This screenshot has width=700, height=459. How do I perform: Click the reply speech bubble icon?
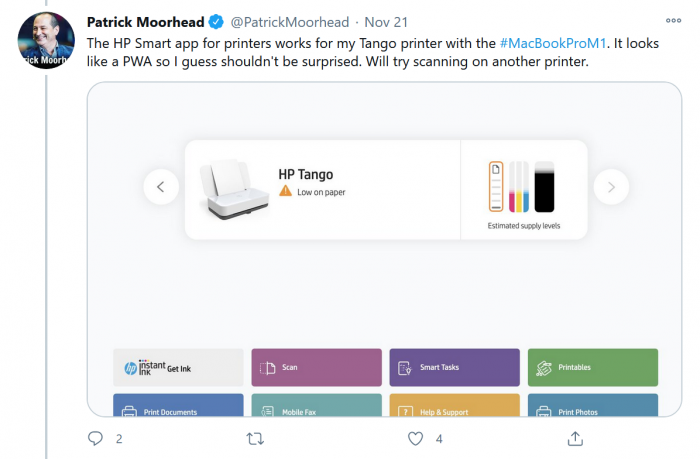pyautogui.click(x=96, y=438)
